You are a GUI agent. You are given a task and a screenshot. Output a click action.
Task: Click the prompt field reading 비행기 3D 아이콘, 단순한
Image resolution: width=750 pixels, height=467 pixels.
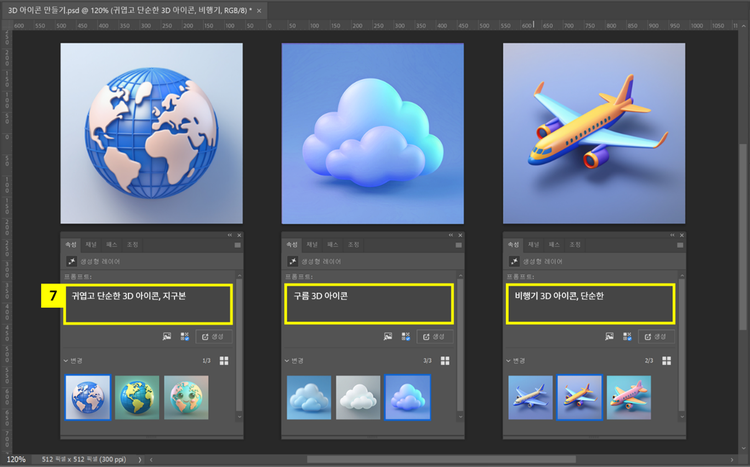591,304
